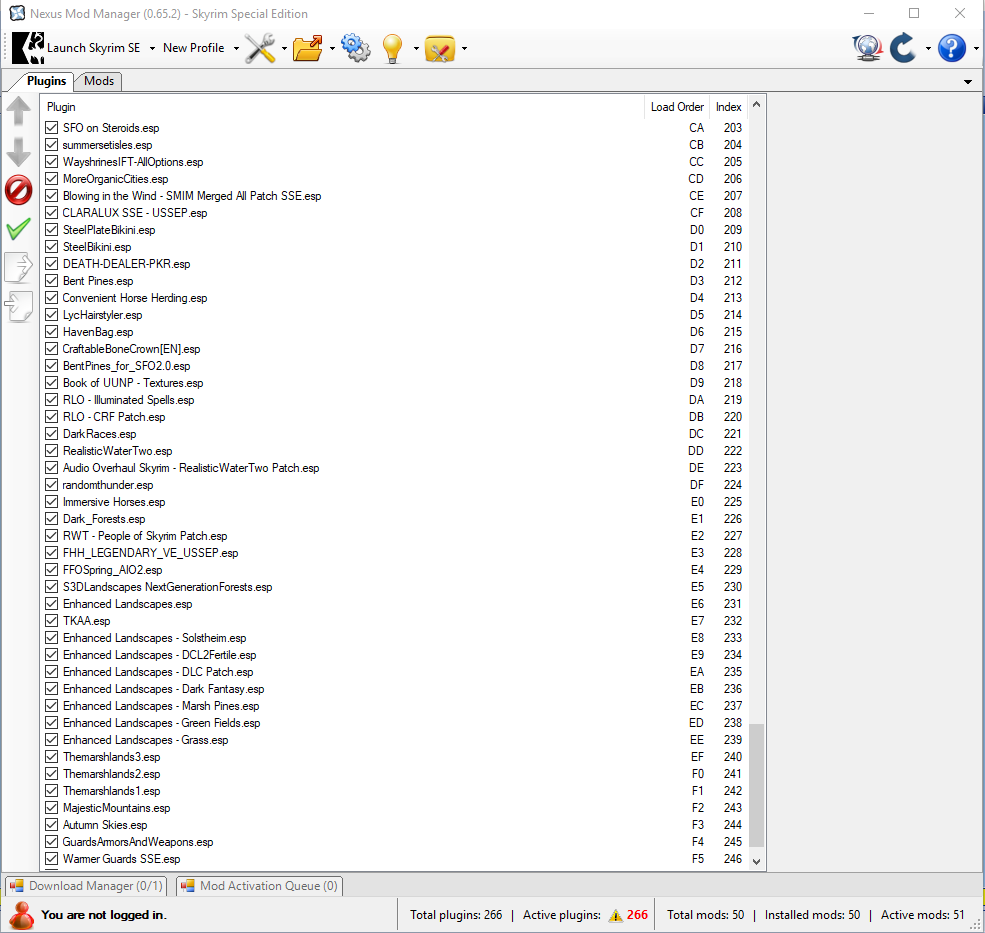Toggle the RealisticWaterTwo.esp checkbox
985x933 pixels.
[x=52, y=451]
